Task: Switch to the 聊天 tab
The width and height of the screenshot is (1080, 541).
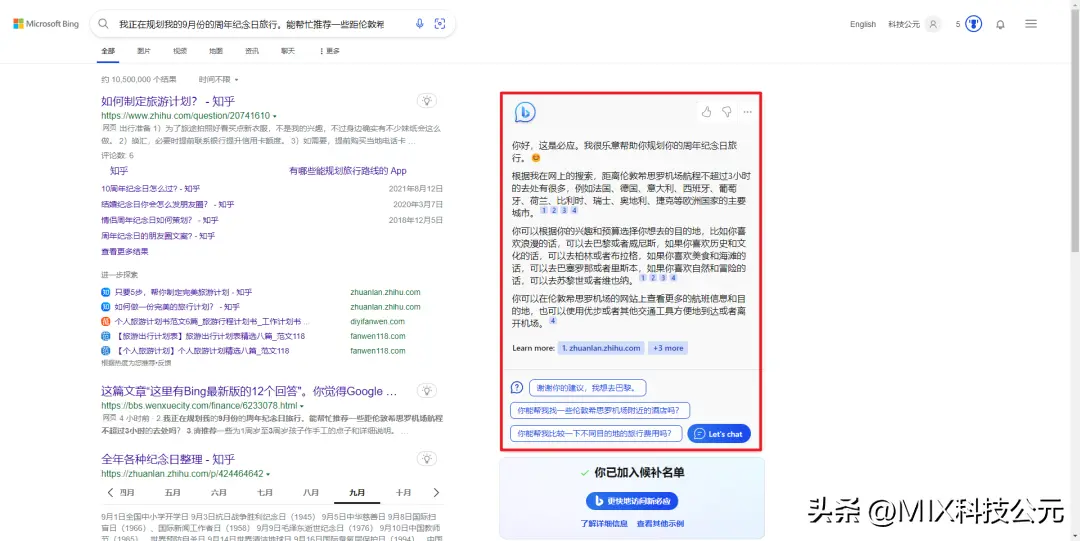Action: tap(288, 51)
